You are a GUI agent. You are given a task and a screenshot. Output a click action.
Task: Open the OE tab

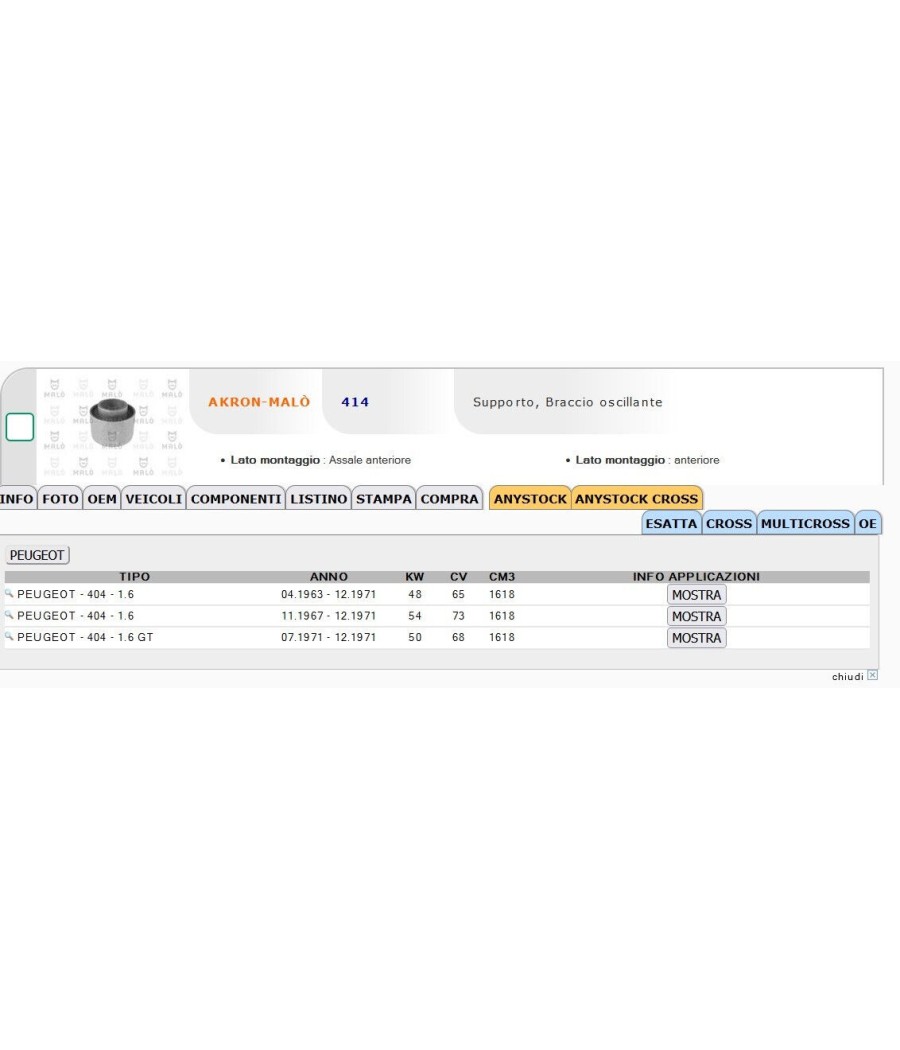pyautogui.click(x=868, y=524)
